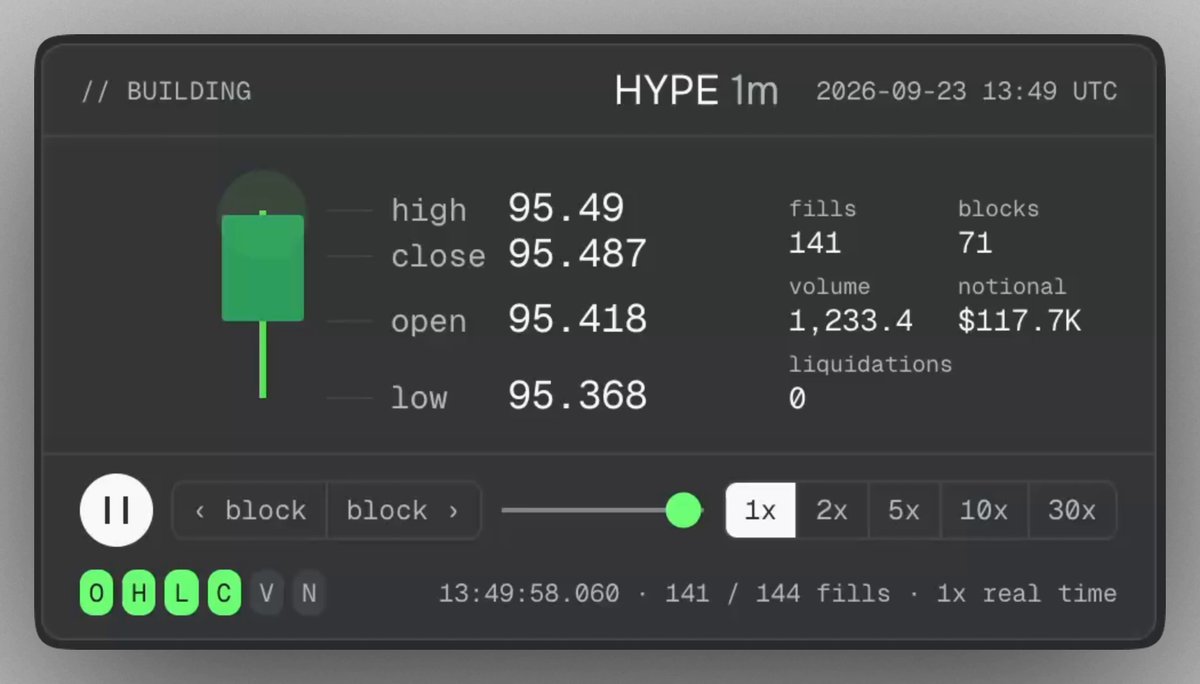Click the blocks count 71
This screenshot has height=684, width=1200.
tap(975, 242)
